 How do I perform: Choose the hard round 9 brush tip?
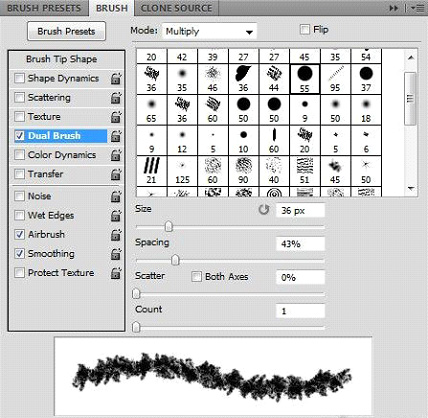click(x=305, y=110)
